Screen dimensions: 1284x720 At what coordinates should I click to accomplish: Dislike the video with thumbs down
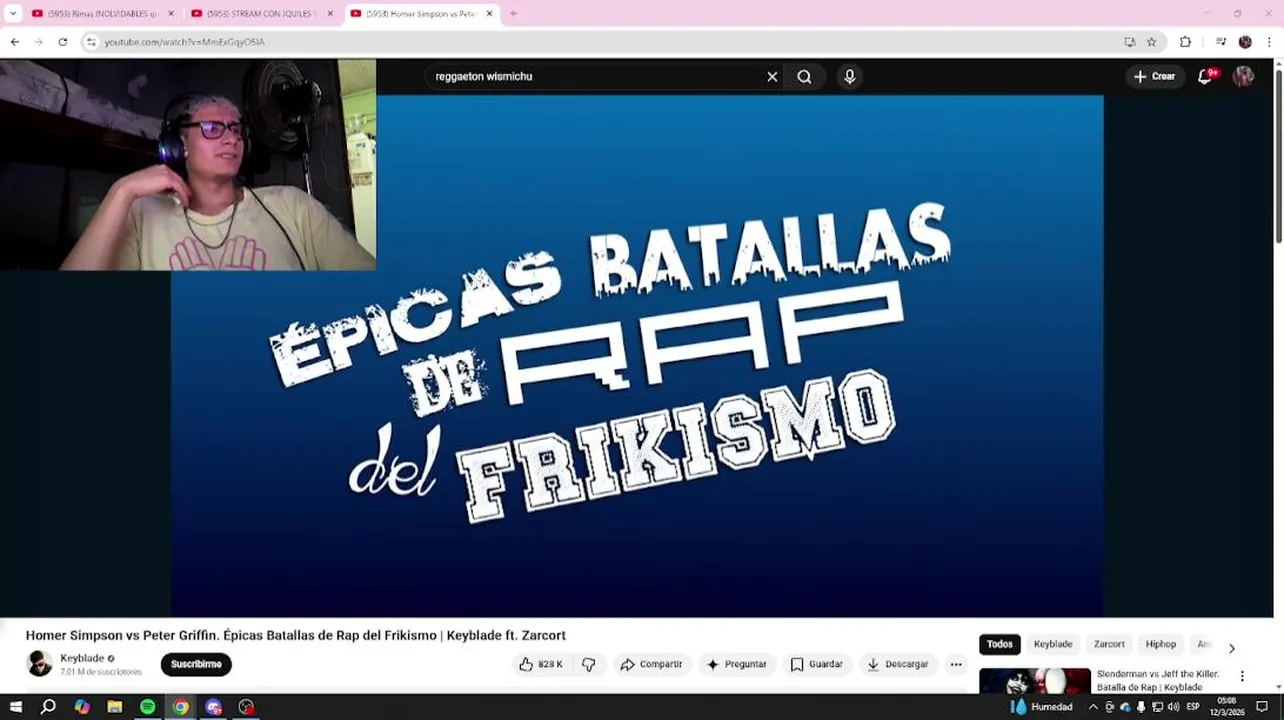click(x=589, y=664)
